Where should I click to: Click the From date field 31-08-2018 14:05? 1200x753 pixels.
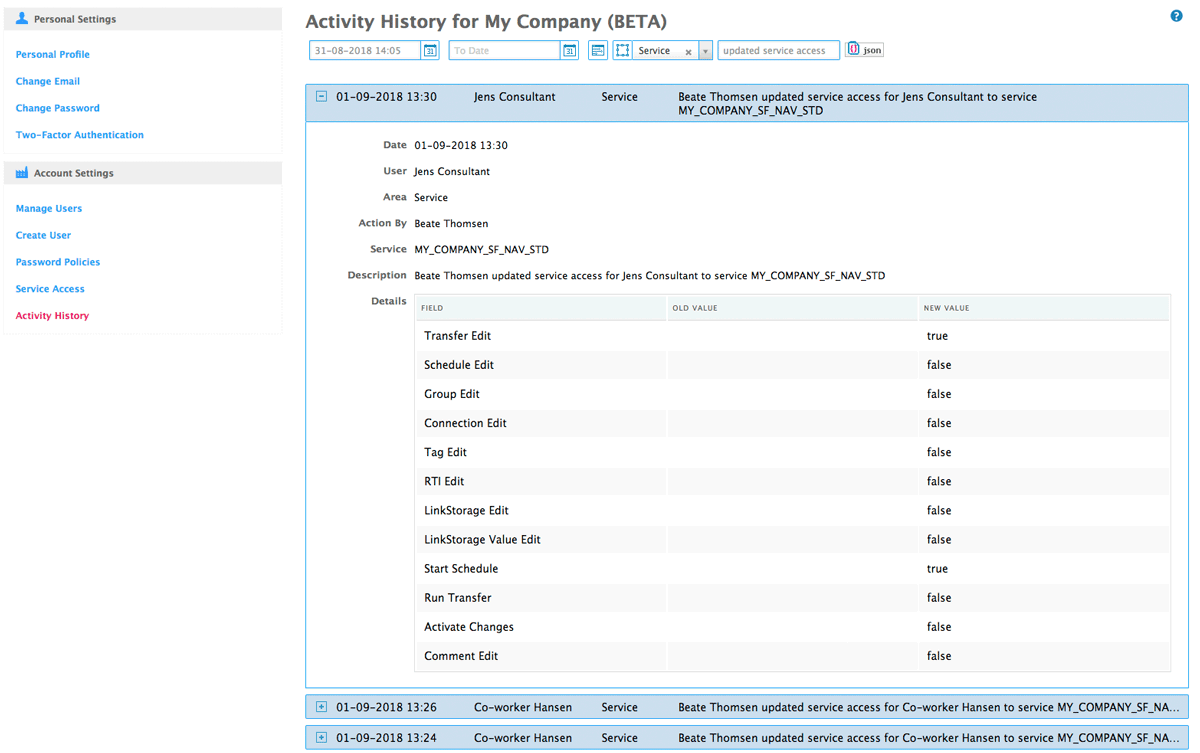(366, 51)
